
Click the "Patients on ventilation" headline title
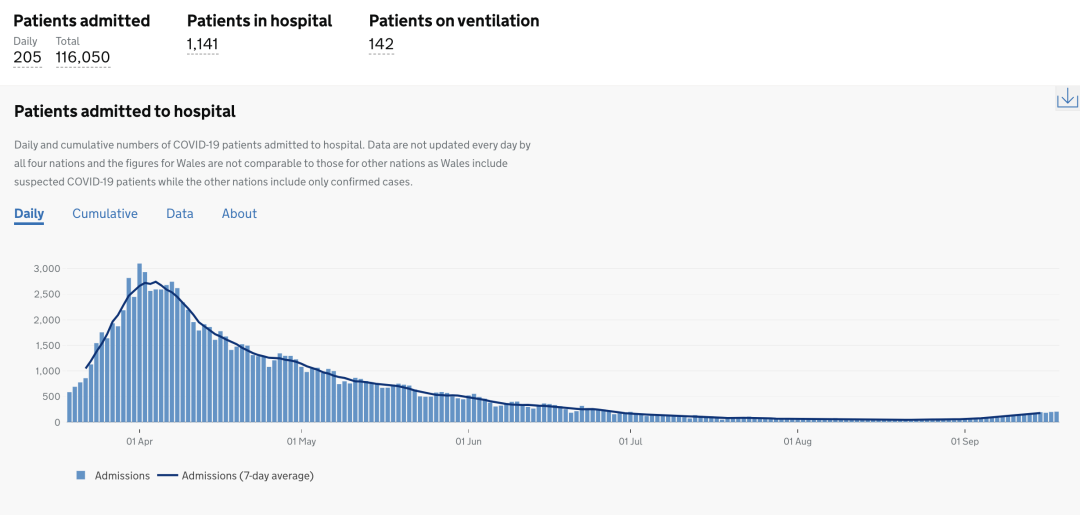point(454,21)
